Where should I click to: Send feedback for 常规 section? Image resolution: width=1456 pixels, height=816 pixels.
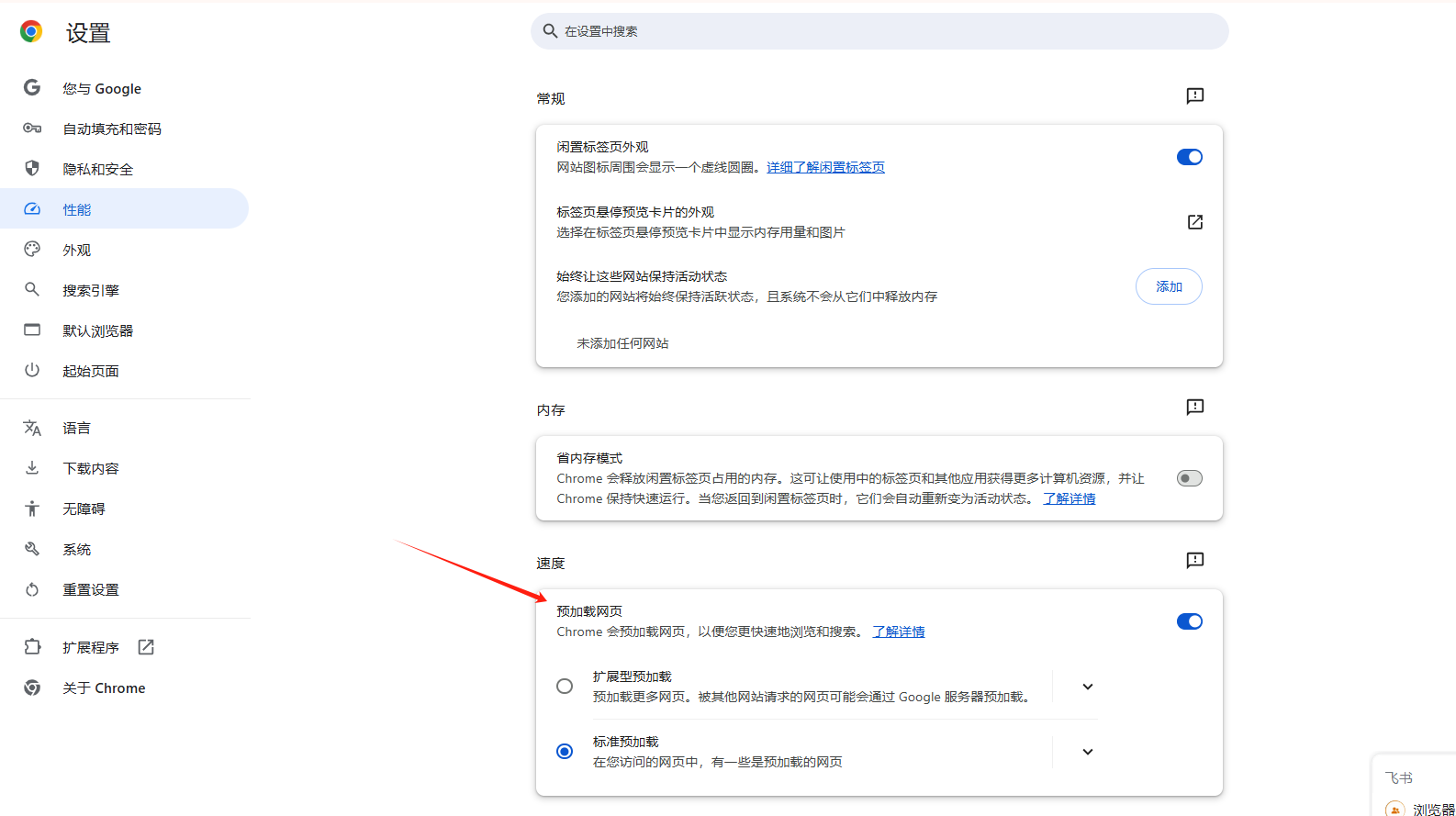point(1194,96)
